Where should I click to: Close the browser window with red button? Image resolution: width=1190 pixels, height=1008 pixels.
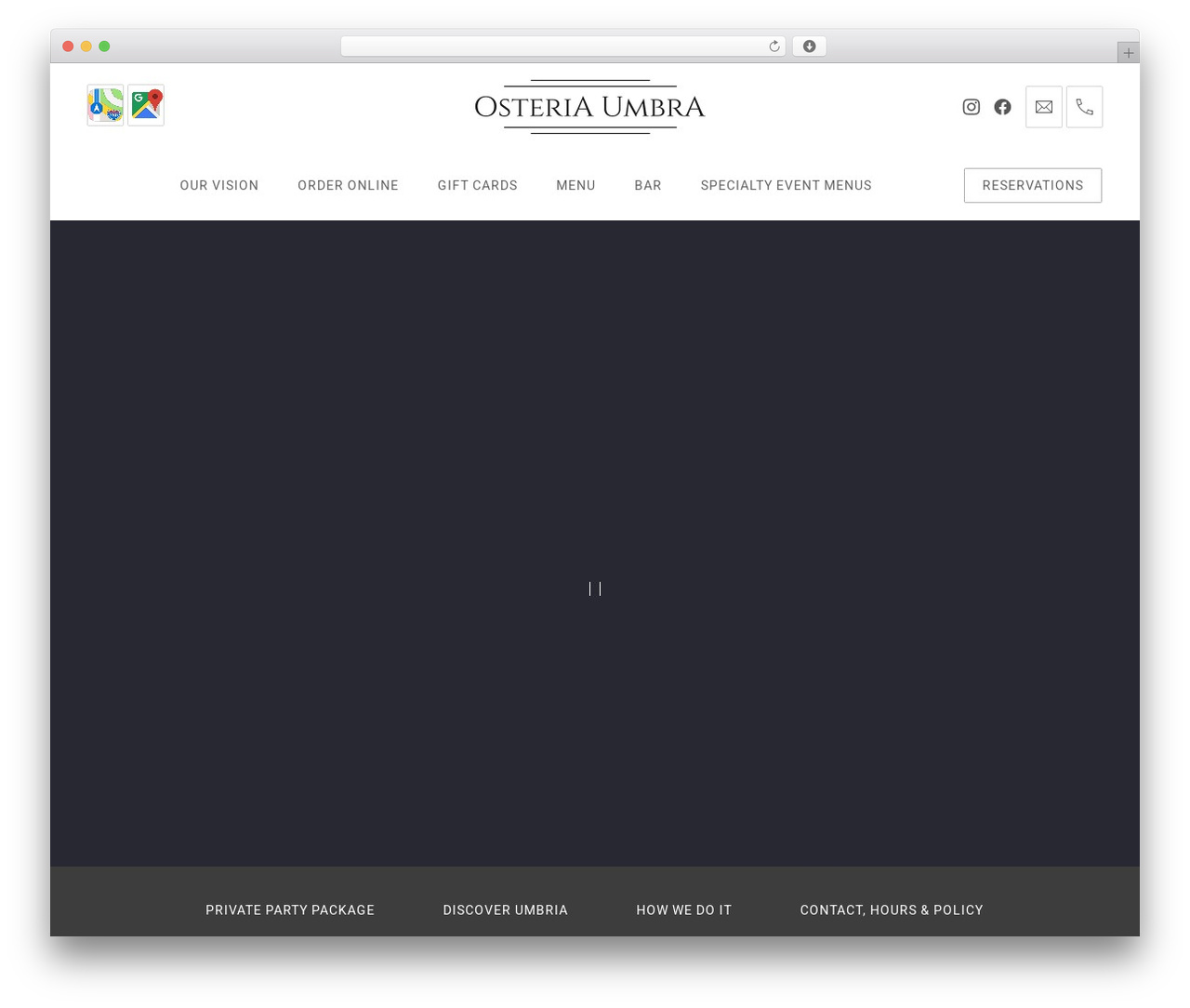(x=68, y=46)
